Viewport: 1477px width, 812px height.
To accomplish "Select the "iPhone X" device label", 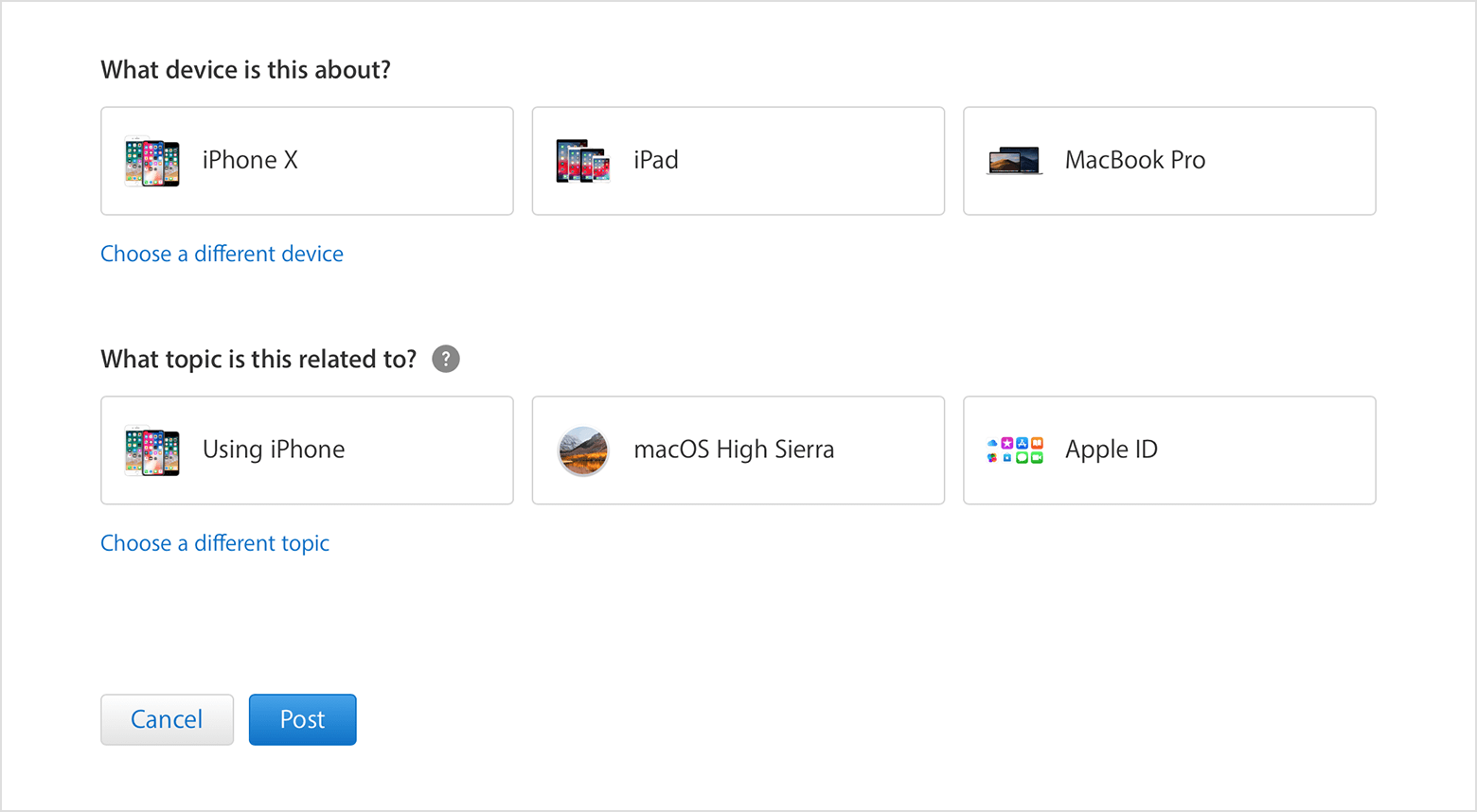I will (250, 161).
